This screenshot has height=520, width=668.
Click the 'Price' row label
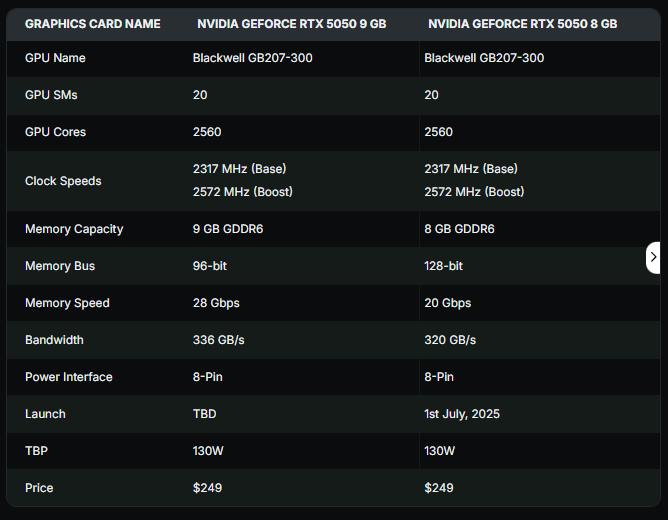pos(39,488)
